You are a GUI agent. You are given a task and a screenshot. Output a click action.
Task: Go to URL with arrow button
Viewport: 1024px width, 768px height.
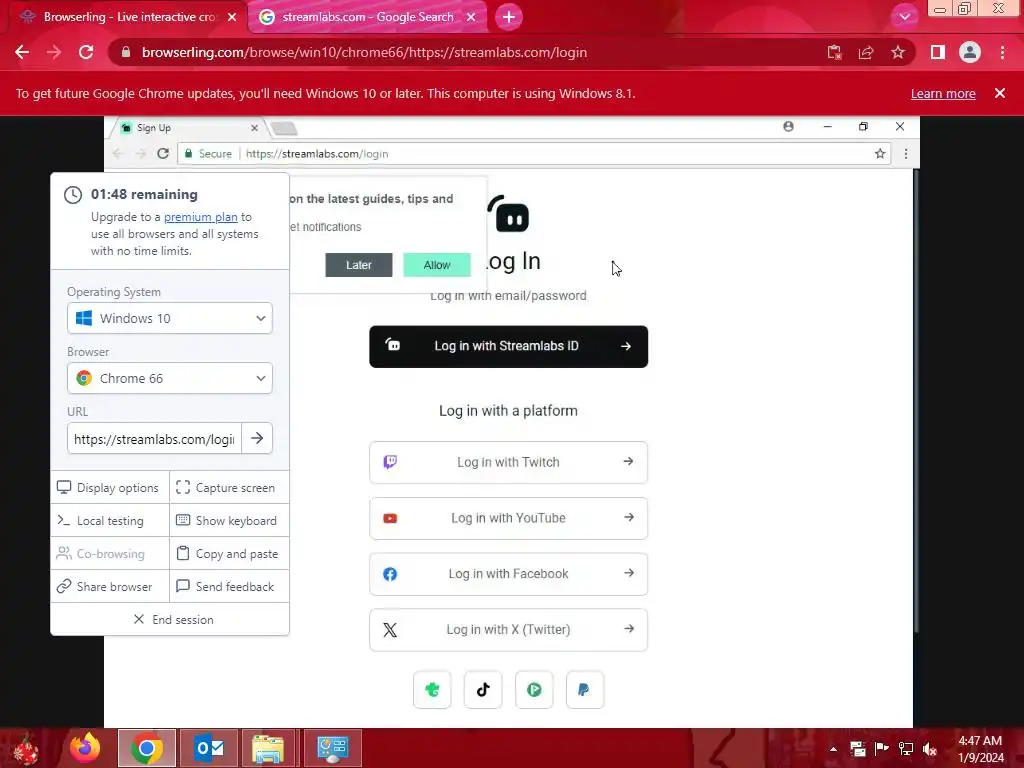257,438
